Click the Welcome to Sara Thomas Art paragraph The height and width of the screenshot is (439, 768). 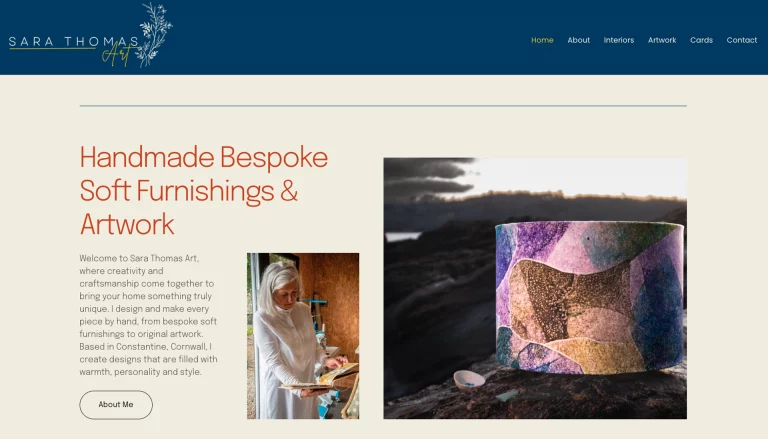click(148, 315)
